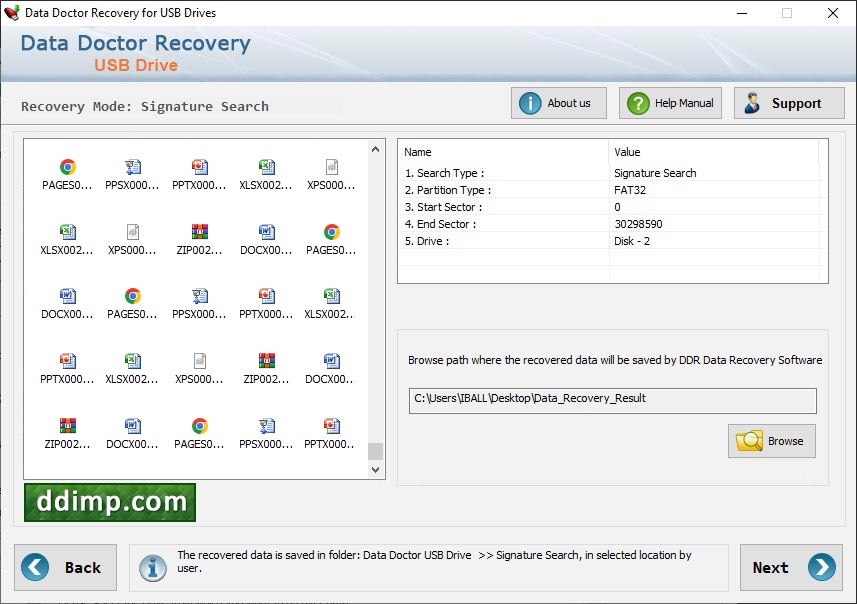This screenshot has width=857, height=604.
Task: Visit the ddimp.com banner
Action: (108, 502)
